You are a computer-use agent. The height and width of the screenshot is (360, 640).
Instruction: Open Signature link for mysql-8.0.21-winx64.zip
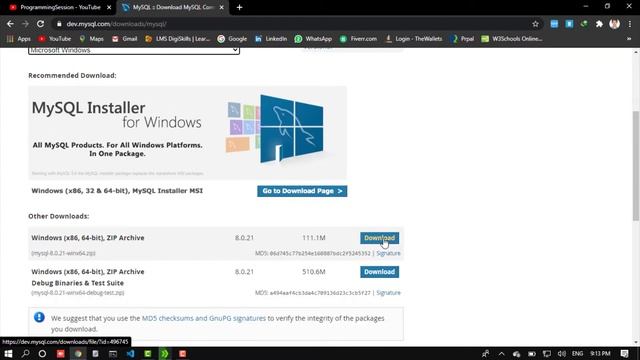388,253
